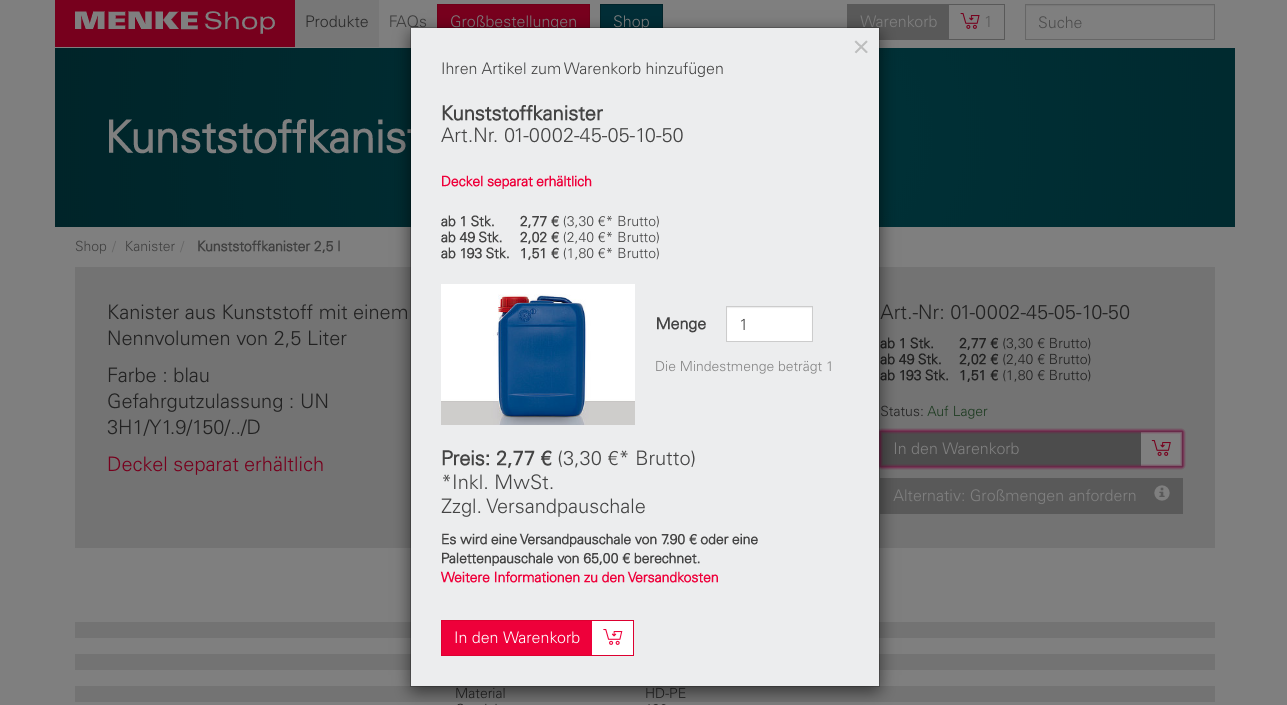
Task: Click the info icon next to Großmengen anfordern
Action: point(1161,494)
